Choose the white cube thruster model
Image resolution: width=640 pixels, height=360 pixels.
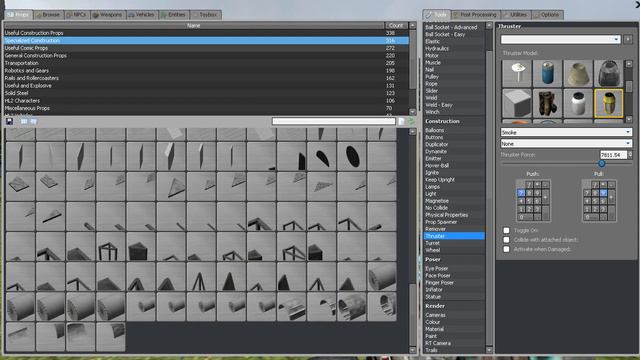point(517,103)
